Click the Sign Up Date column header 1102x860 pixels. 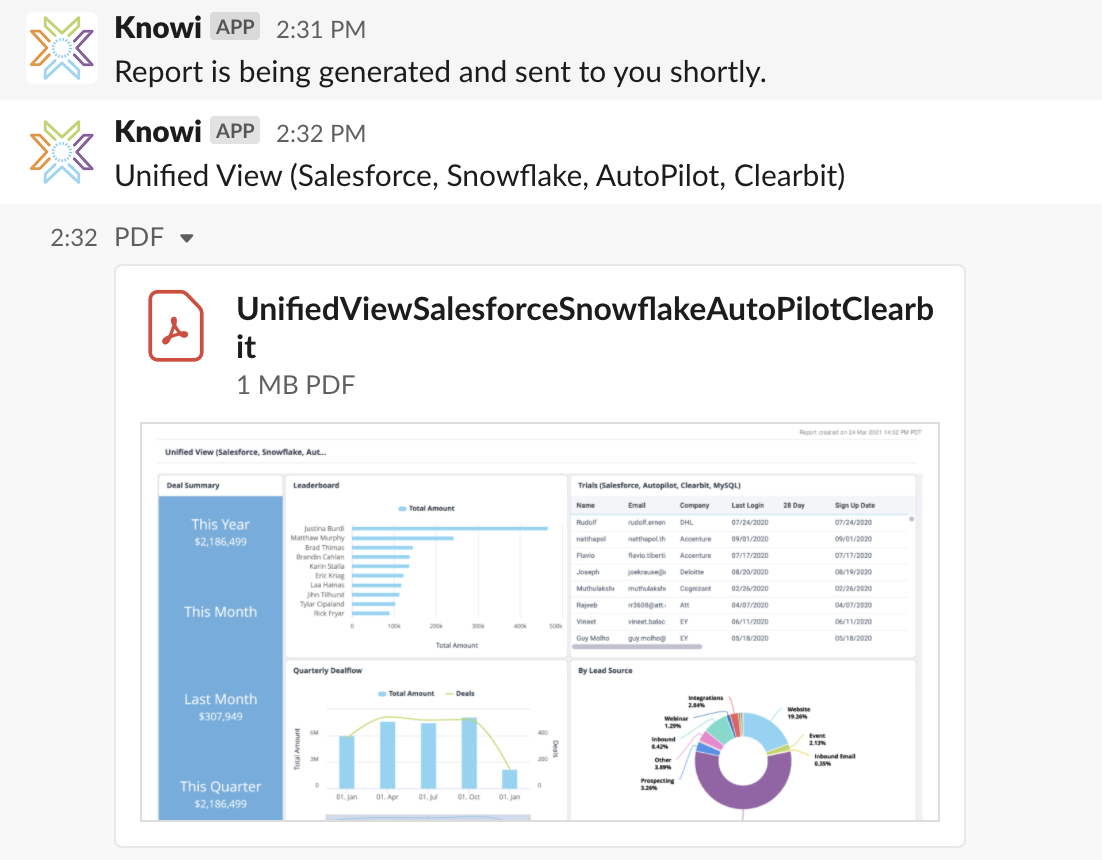(854, 505)
